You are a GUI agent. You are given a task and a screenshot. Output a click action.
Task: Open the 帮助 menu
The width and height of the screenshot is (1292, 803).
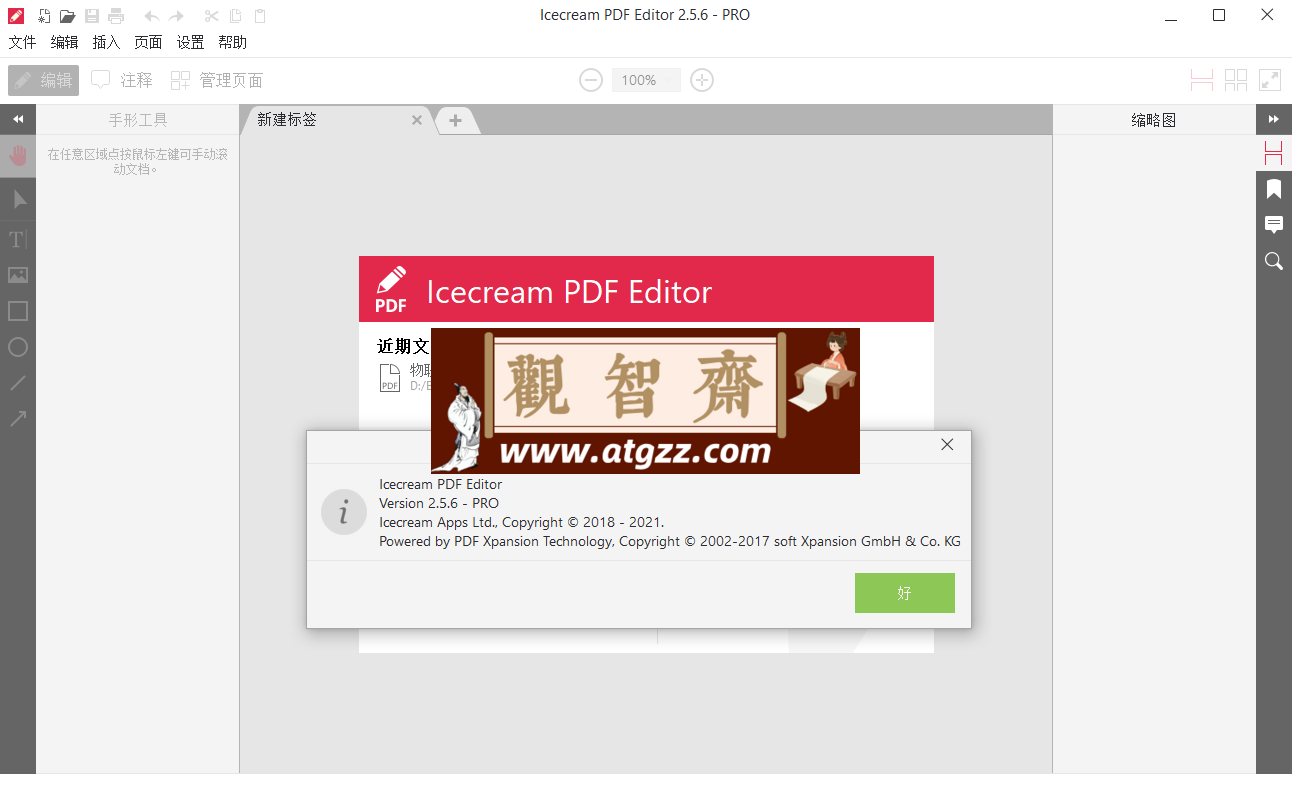pos(232,42)
